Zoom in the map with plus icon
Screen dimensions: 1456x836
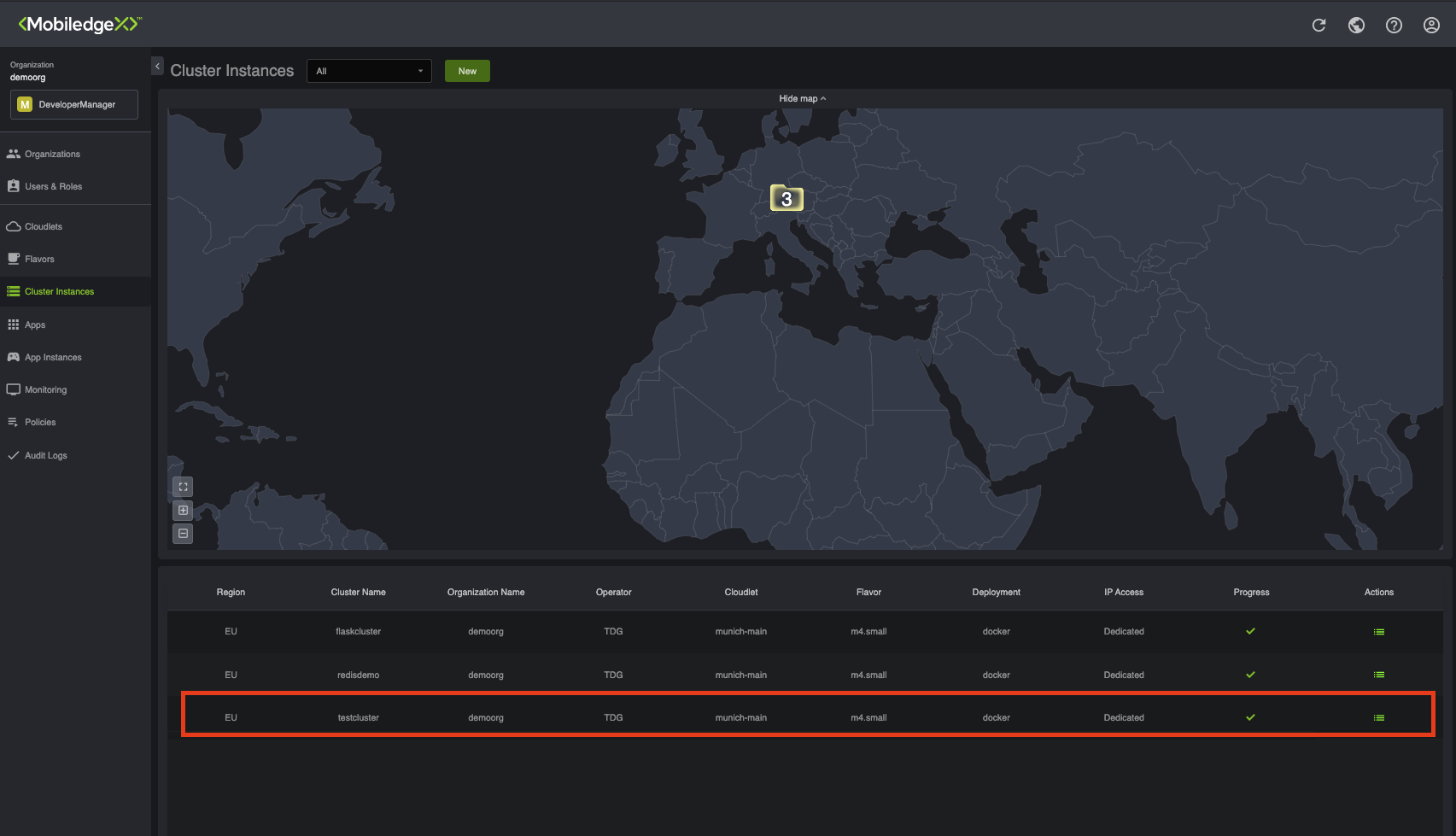click(183, 510)
